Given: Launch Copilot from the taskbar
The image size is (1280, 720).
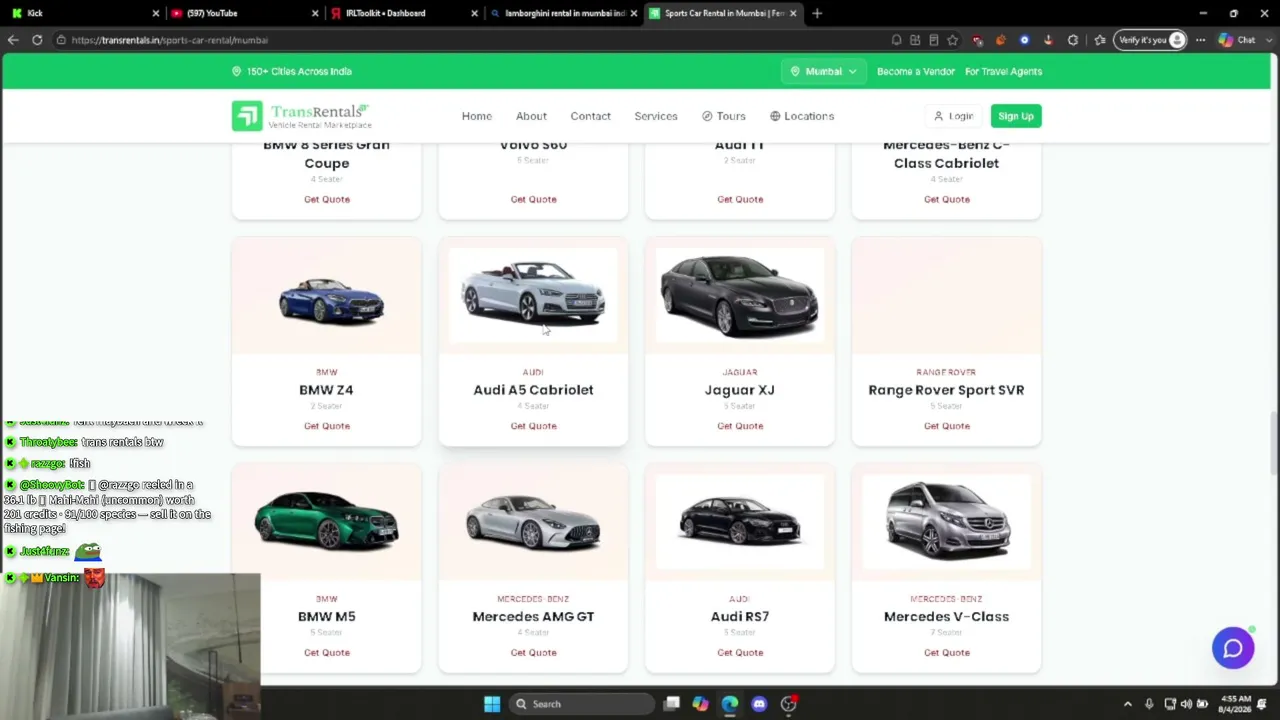Looking at the screenshot, I should [700, 704].
